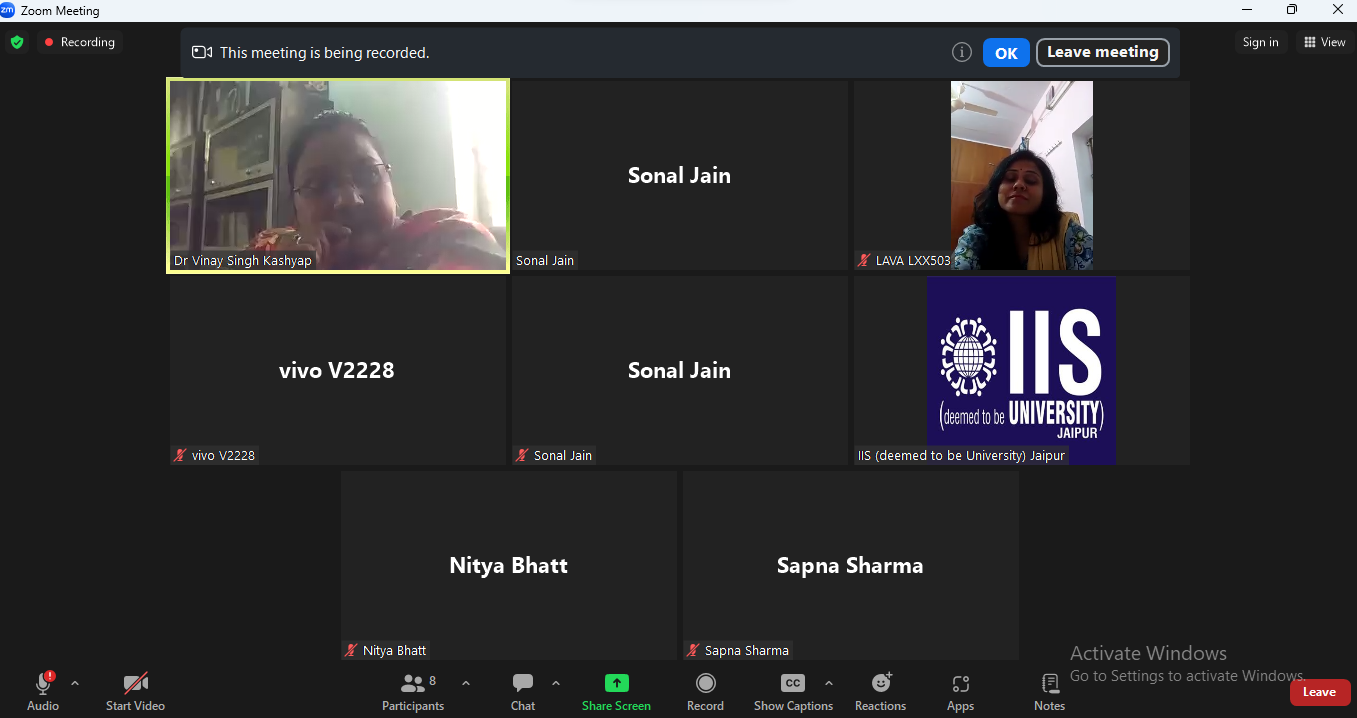The image size is (1357, 718).
Task: Click the recording info circle icon
Action: pos(962,53)
